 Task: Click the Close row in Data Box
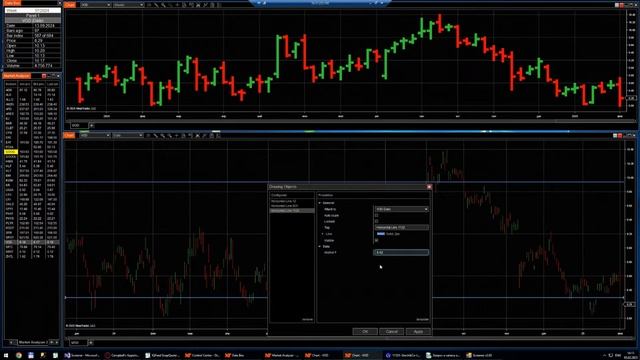click(33, 60)
